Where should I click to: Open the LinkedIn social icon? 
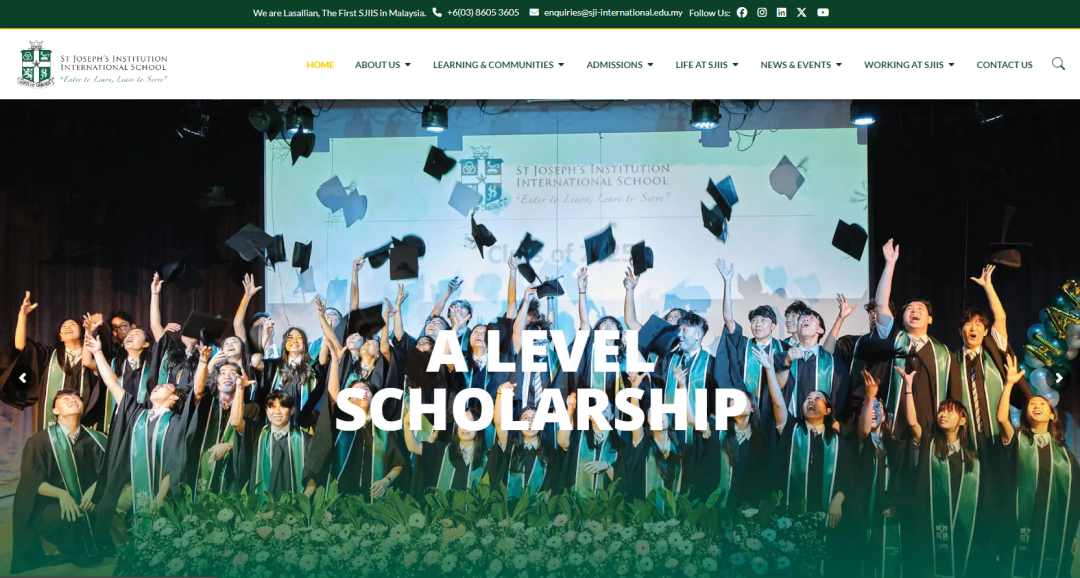(x=781, y=12)
